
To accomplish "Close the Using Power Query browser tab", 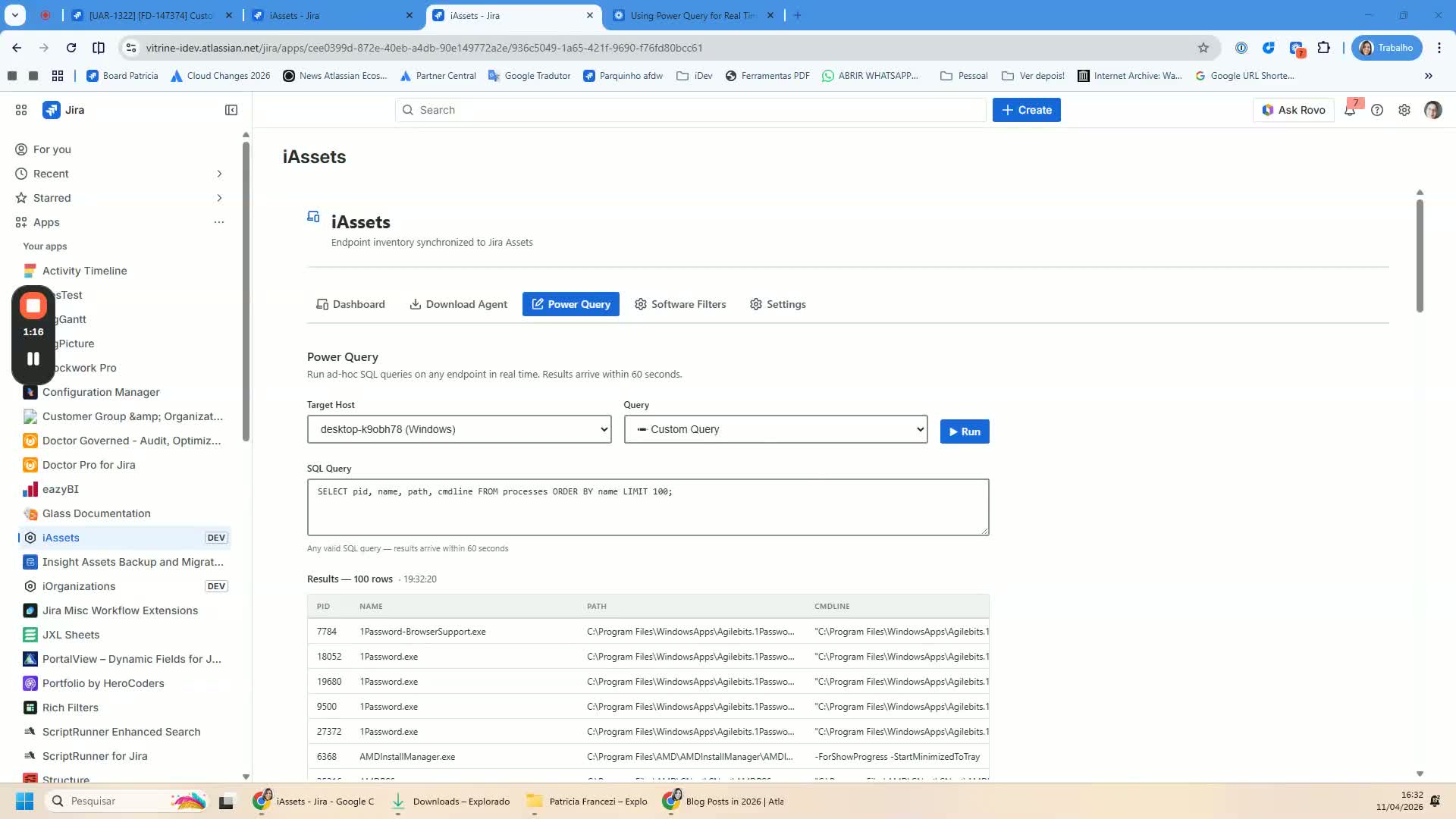I will pyautogui.click(x=770, y=15).
